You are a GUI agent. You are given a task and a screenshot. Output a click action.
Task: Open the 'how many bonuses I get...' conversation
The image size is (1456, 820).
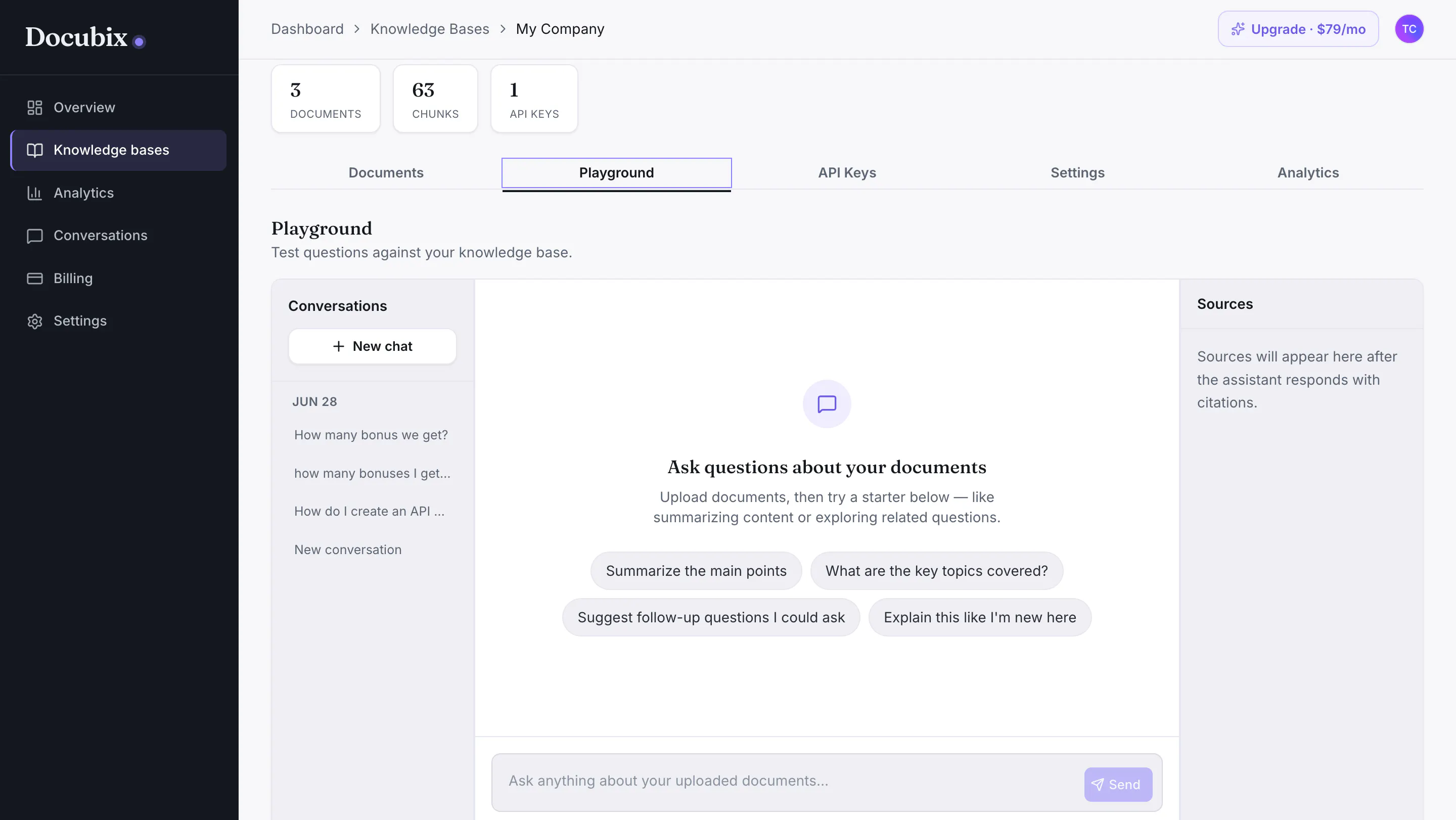pyautogui.click(x=373, y=474)
